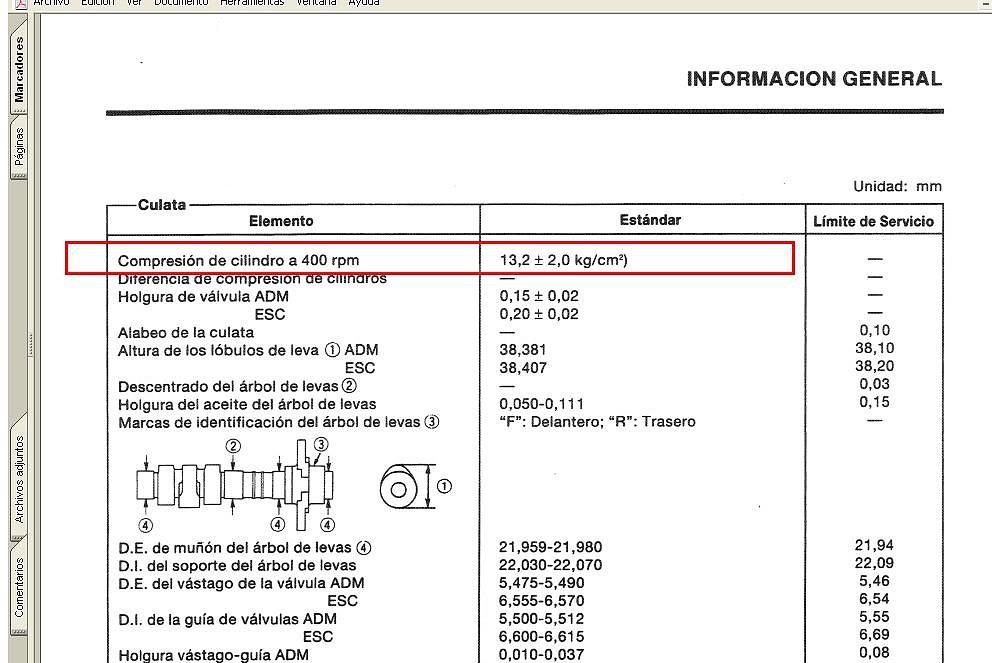
Task: Switch to the Marcadores side tab
Action: (19, 67)
